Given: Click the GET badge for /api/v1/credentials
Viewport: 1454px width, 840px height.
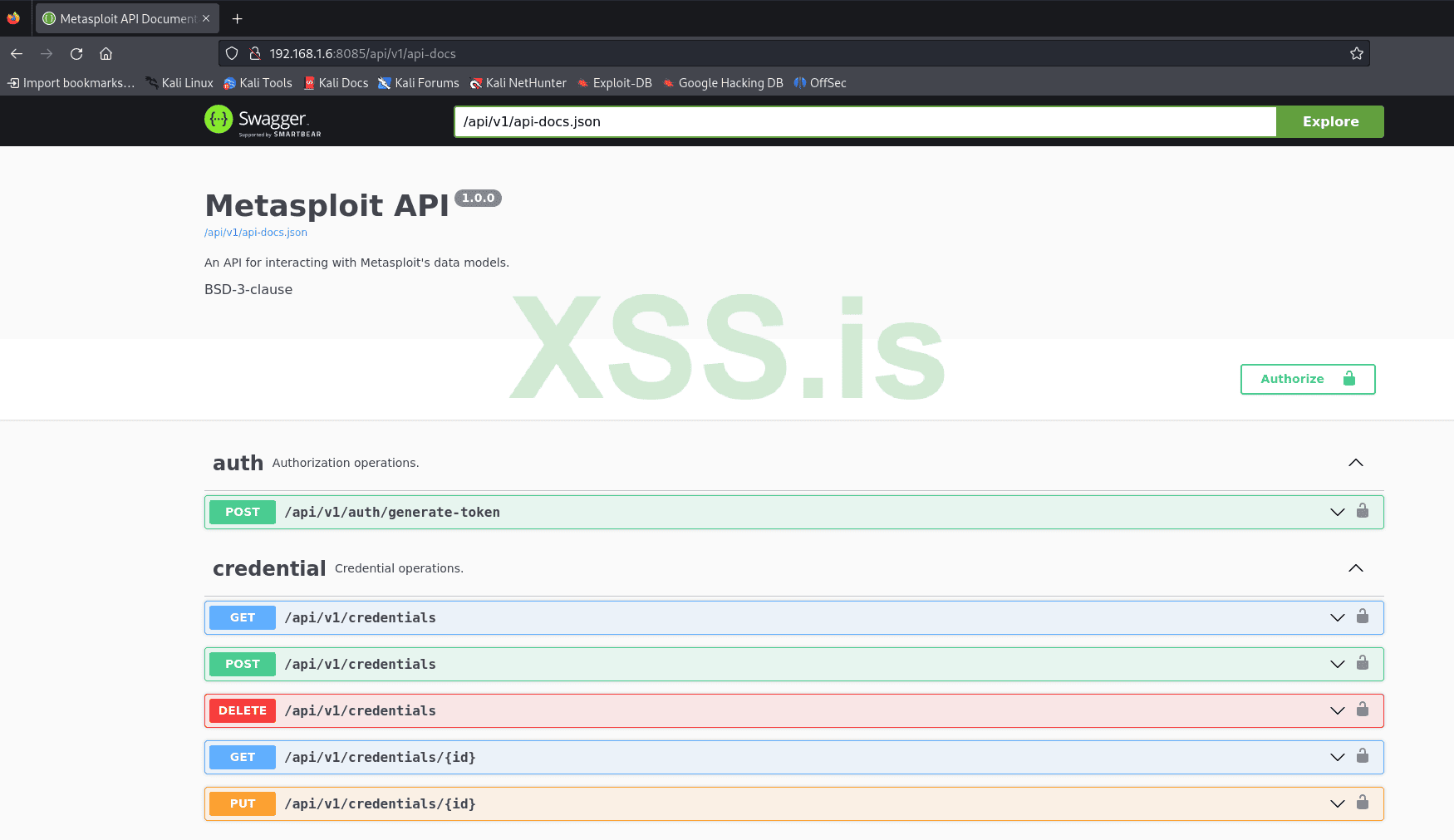Looking at the screenshot, I should [x=243, y=618].
